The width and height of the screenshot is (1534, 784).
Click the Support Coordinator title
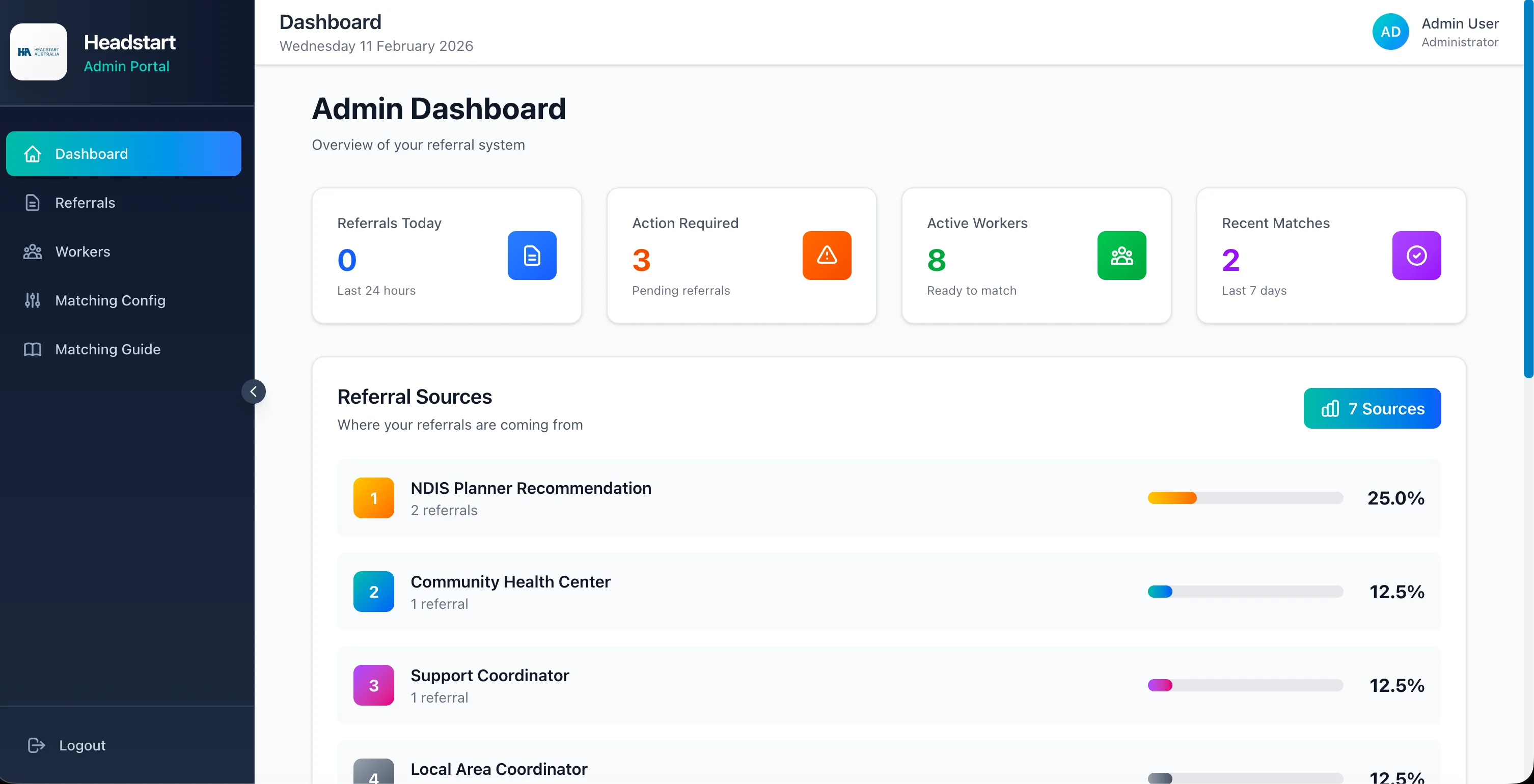click(x=489, y=675)
